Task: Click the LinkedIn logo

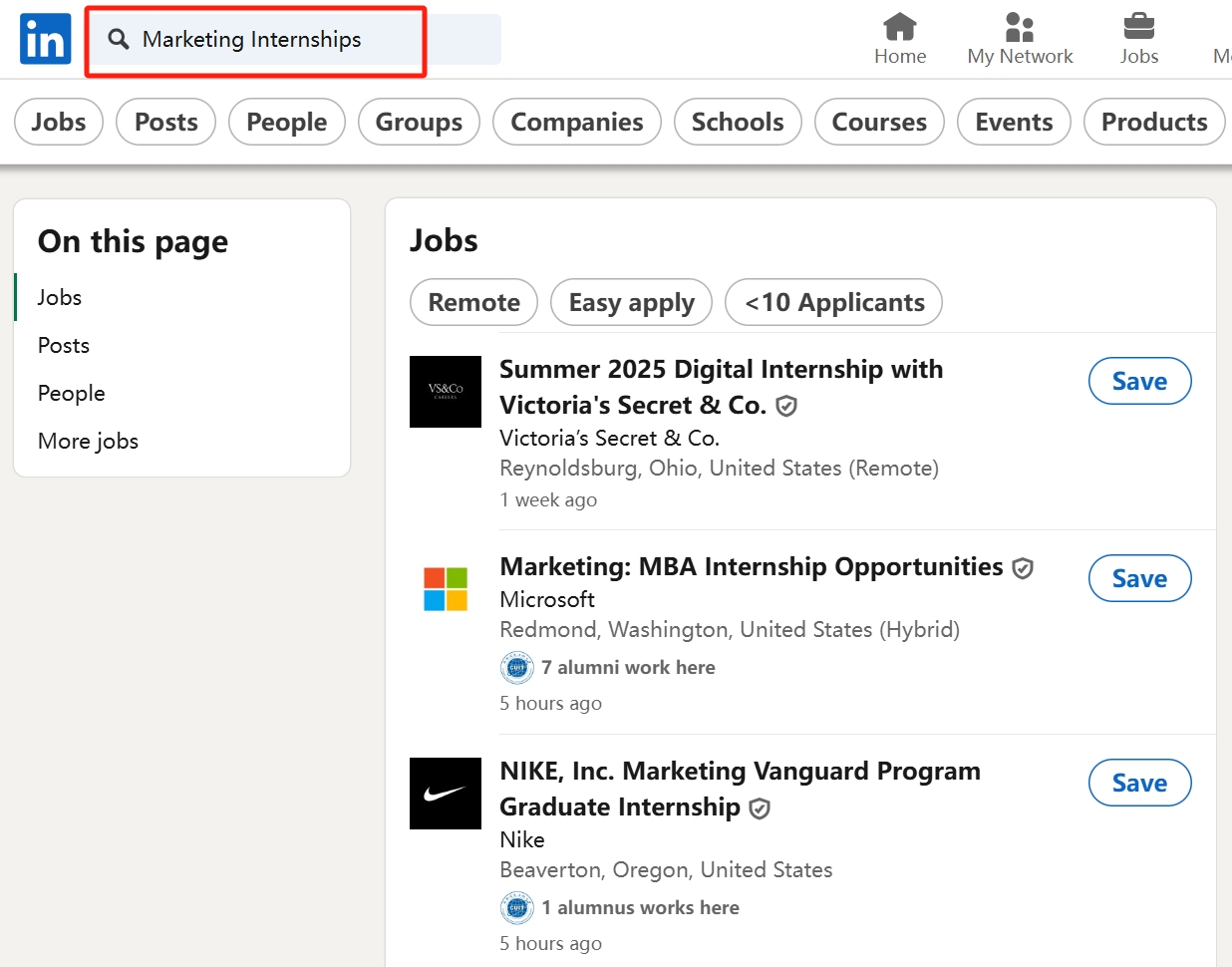Action: 45,39
